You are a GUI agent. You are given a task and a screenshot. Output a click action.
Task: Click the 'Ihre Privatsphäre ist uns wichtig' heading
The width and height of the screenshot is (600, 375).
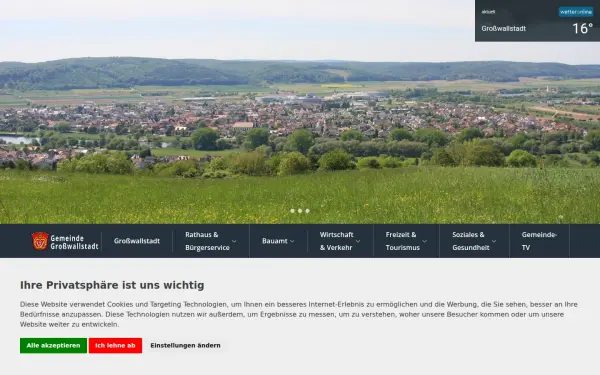click(x=112, y=285)
